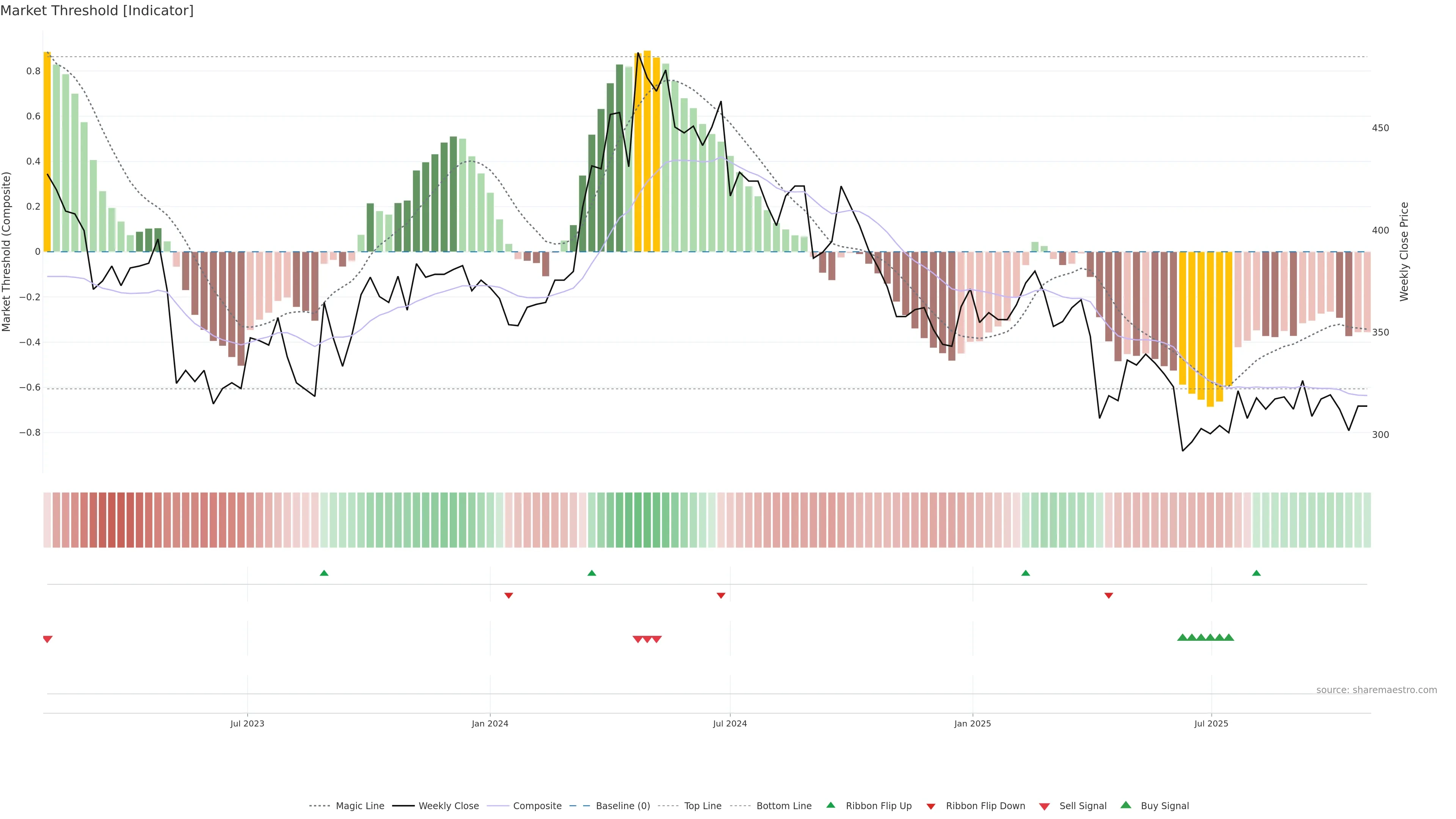Click the Magic Line legend entry
This screenshot has height=819, width=1456.
coord(359,805)
